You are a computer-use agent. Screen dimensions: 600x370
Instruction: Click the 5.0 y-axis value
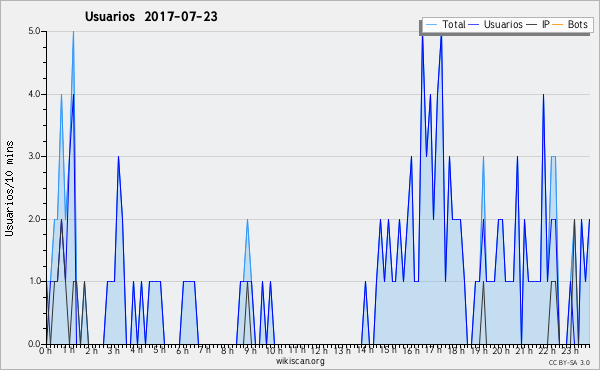tap(34, 31)
